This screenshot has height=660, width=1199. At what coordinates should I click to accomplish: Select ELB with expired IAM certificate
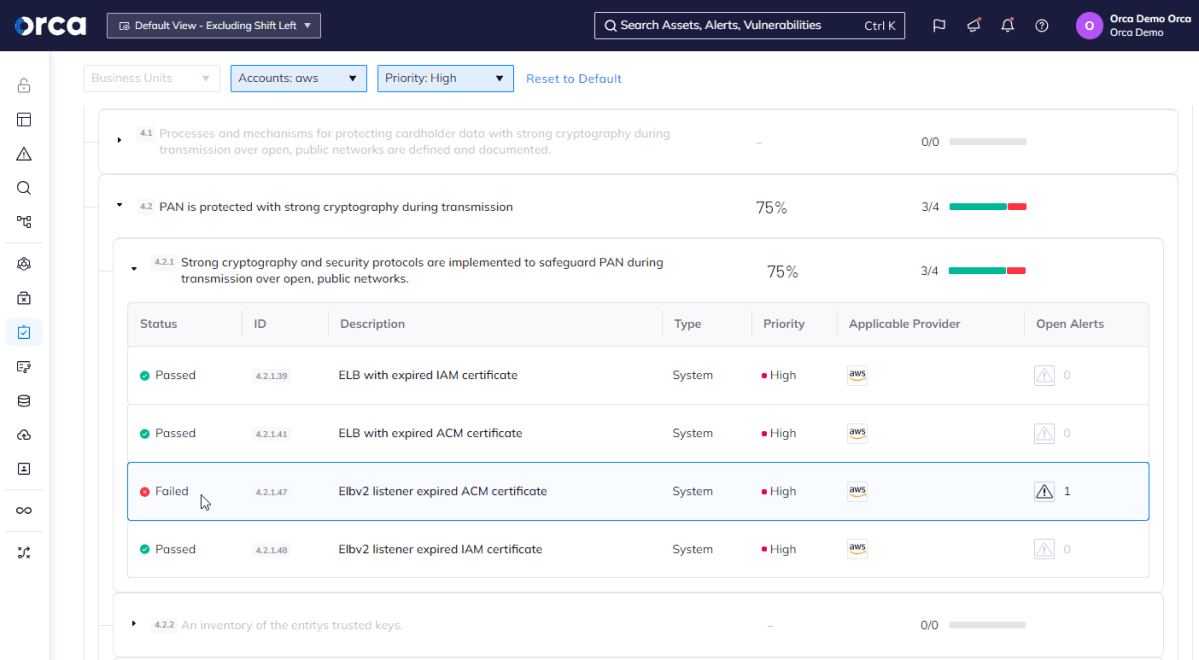(428, 375)
